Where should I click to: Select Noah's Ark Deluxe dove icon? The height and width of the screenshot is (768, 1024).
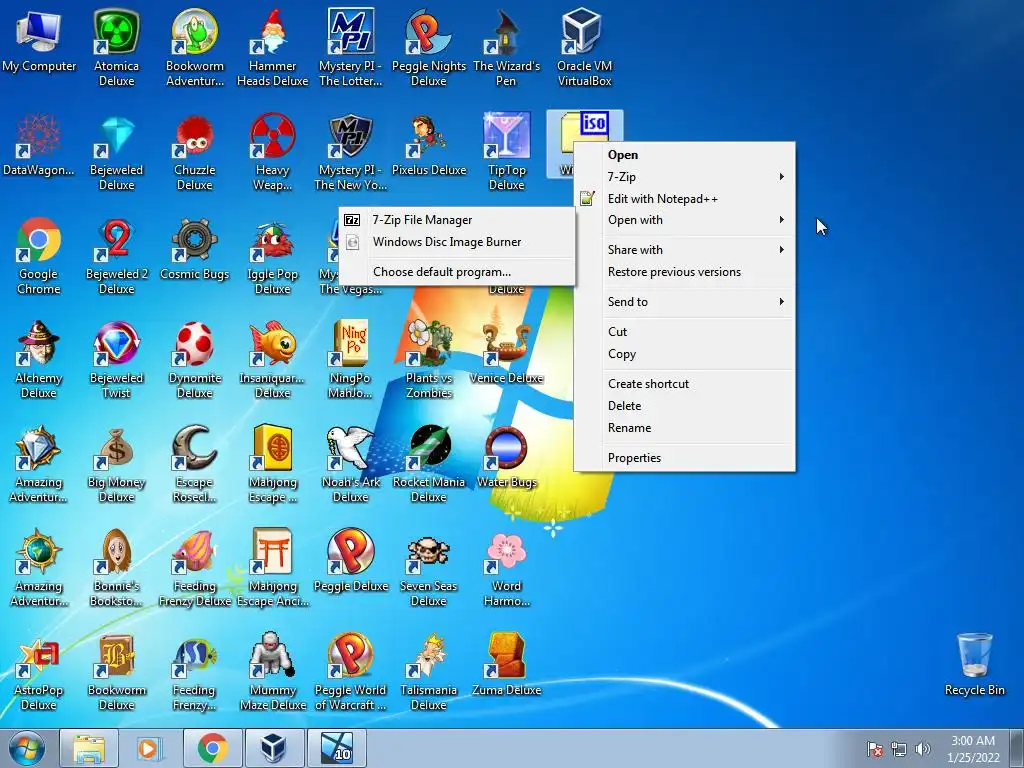(351, 464)
